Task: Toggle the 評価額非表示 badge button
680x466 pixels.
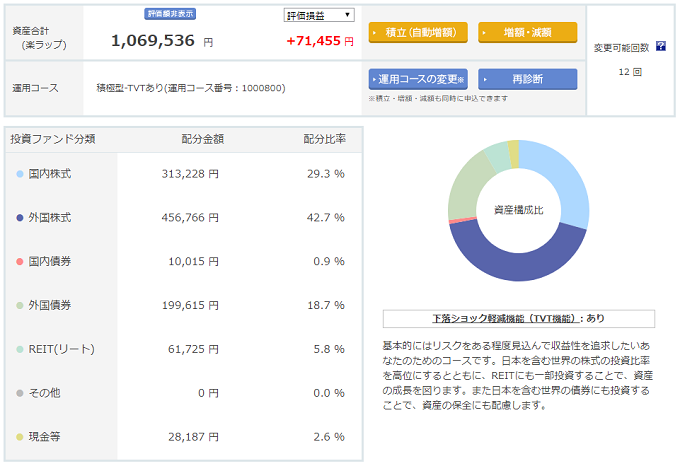Action: pos(170,14)
